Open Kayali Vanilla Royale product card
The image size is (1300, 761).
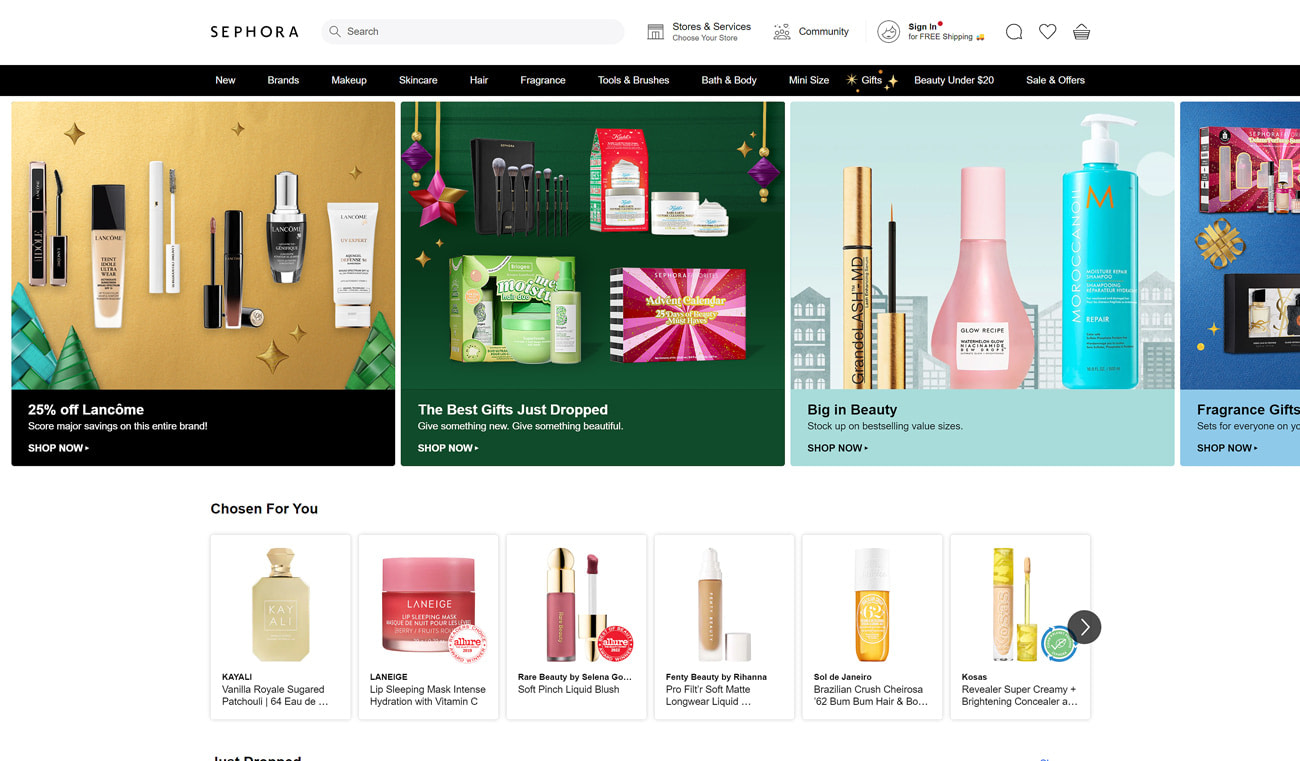[x=280, y=627]
